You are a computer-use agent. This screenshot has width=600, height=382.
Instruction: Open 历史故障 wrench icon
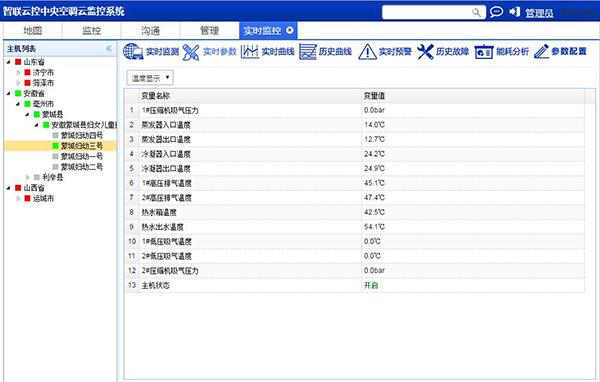pos(425,52)
